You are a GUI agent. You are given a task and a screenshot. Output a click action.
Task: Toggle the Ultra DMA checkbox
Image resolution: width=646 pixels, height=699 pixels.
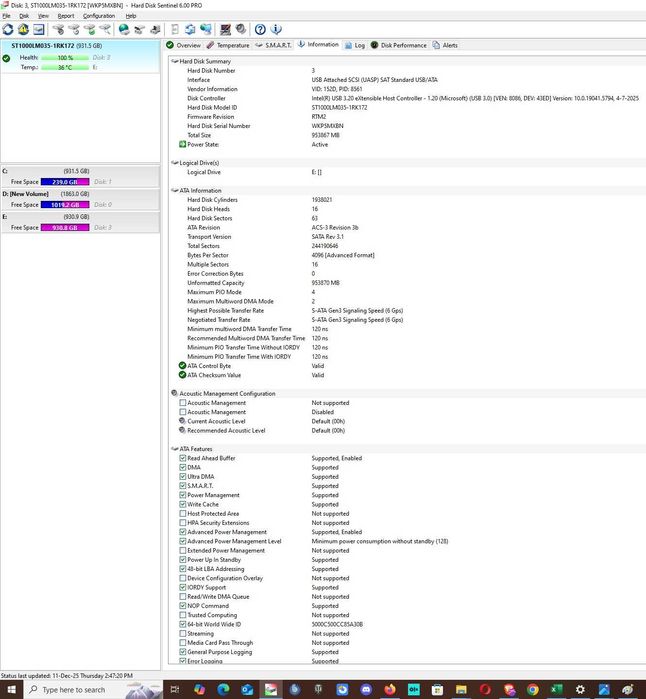pyautogui.click(x=183, y=477)
